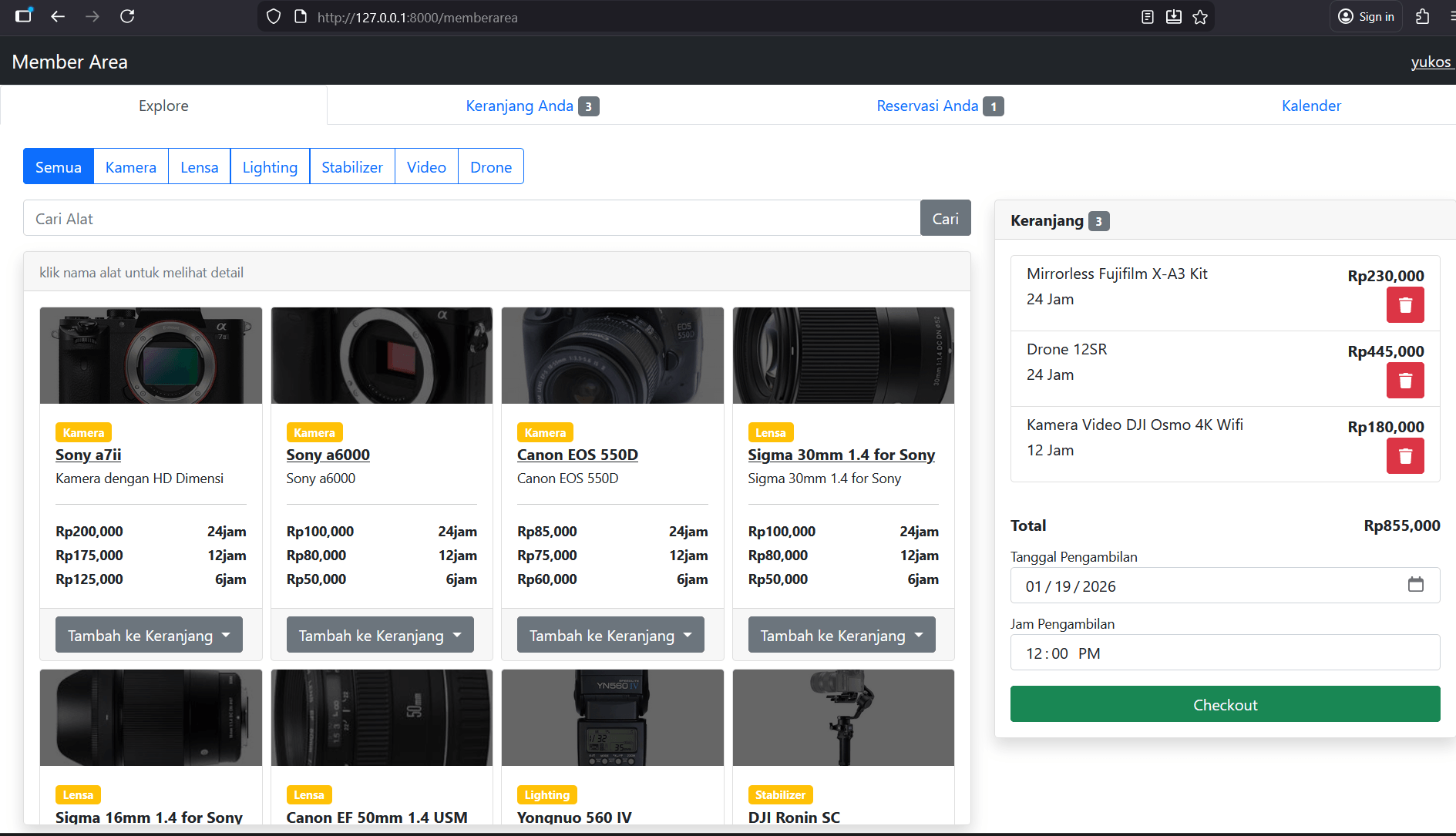
Task: Click the green Checkout button
Action: 1225,704
